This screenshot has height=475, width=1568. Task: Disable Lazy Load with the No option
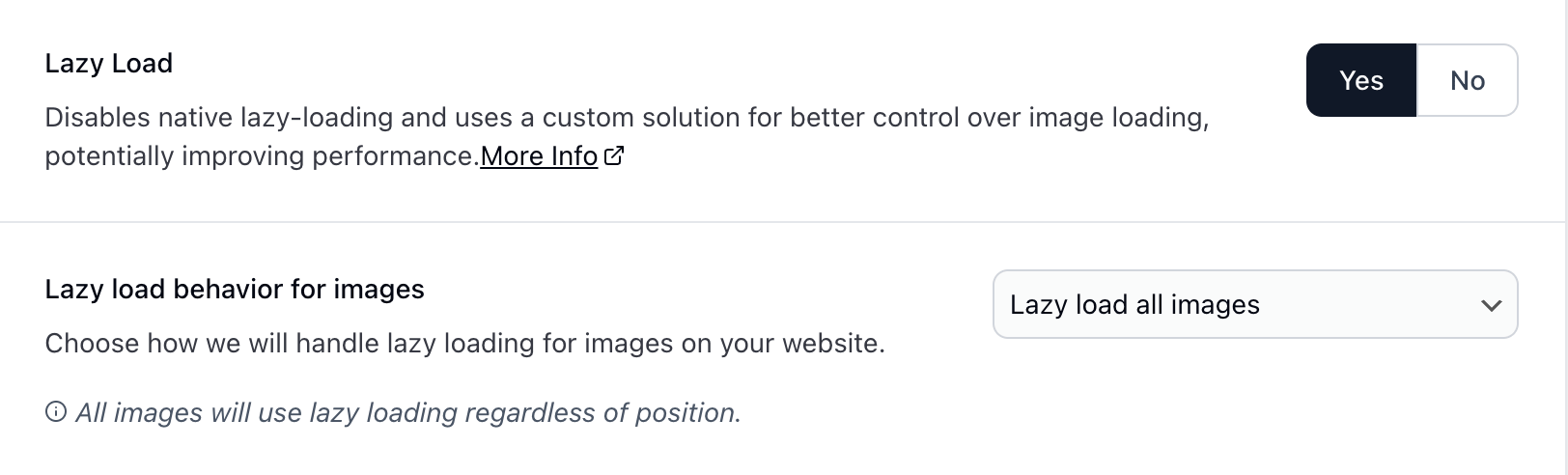click(x=1467, y=81)
